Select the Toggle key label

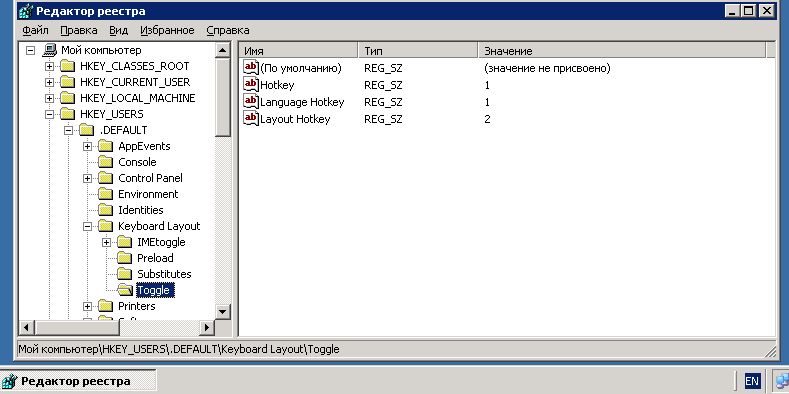click(155, 290)
